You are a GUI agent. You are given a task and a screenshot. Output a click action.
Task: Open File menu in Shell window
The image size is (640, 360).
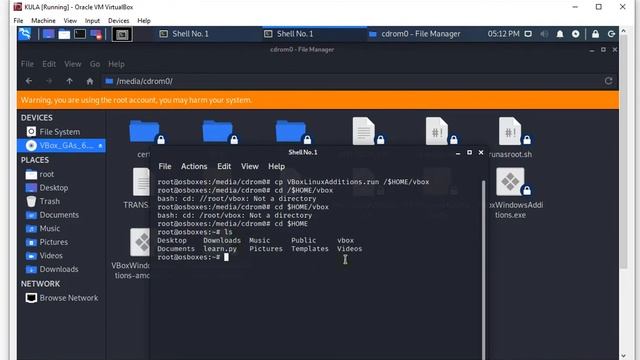[x=165, y=167]
